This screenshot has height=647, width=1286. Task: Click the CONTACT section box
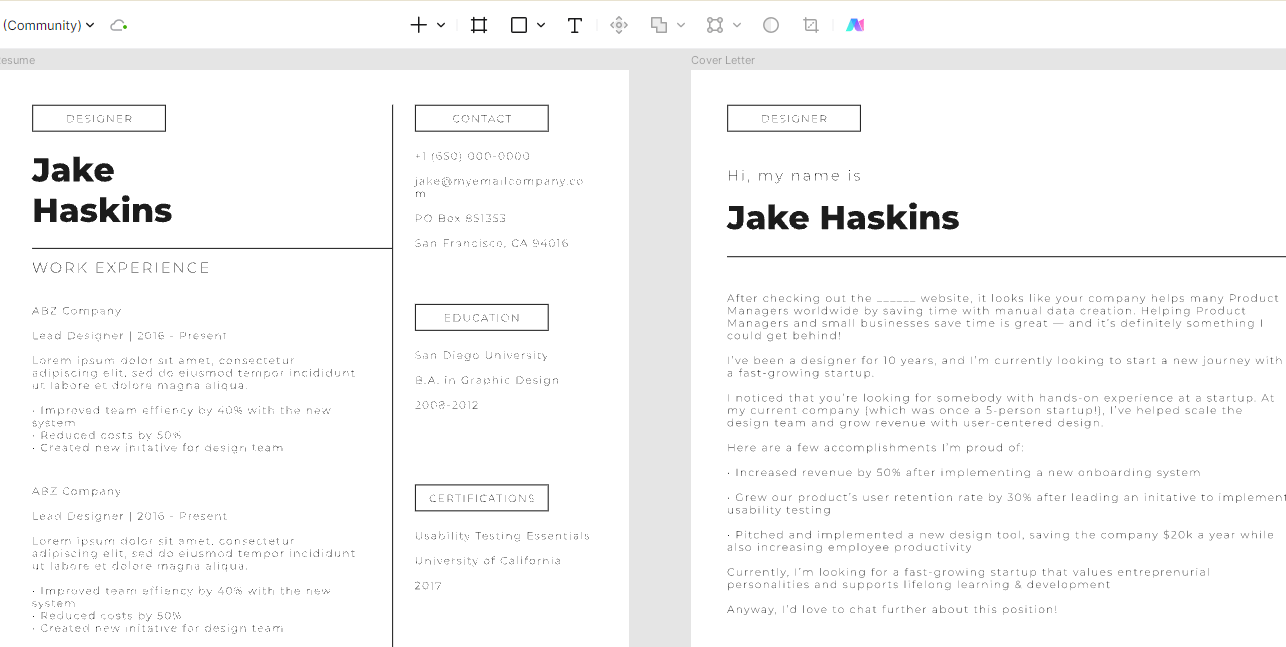pos(482,118)
